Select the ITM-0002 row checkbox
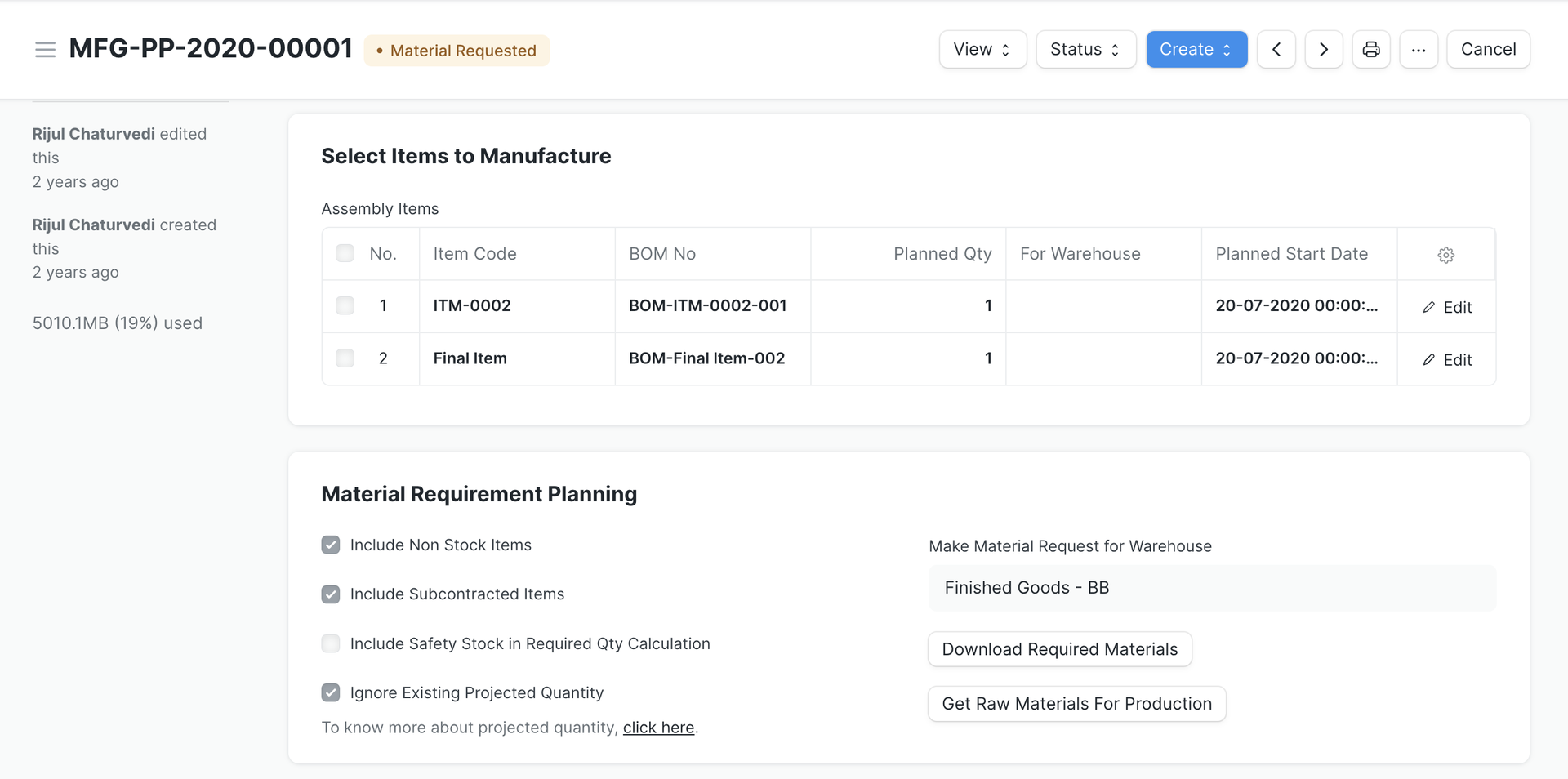The height and width of the screenshot is (779, 1568). (345, 305)
